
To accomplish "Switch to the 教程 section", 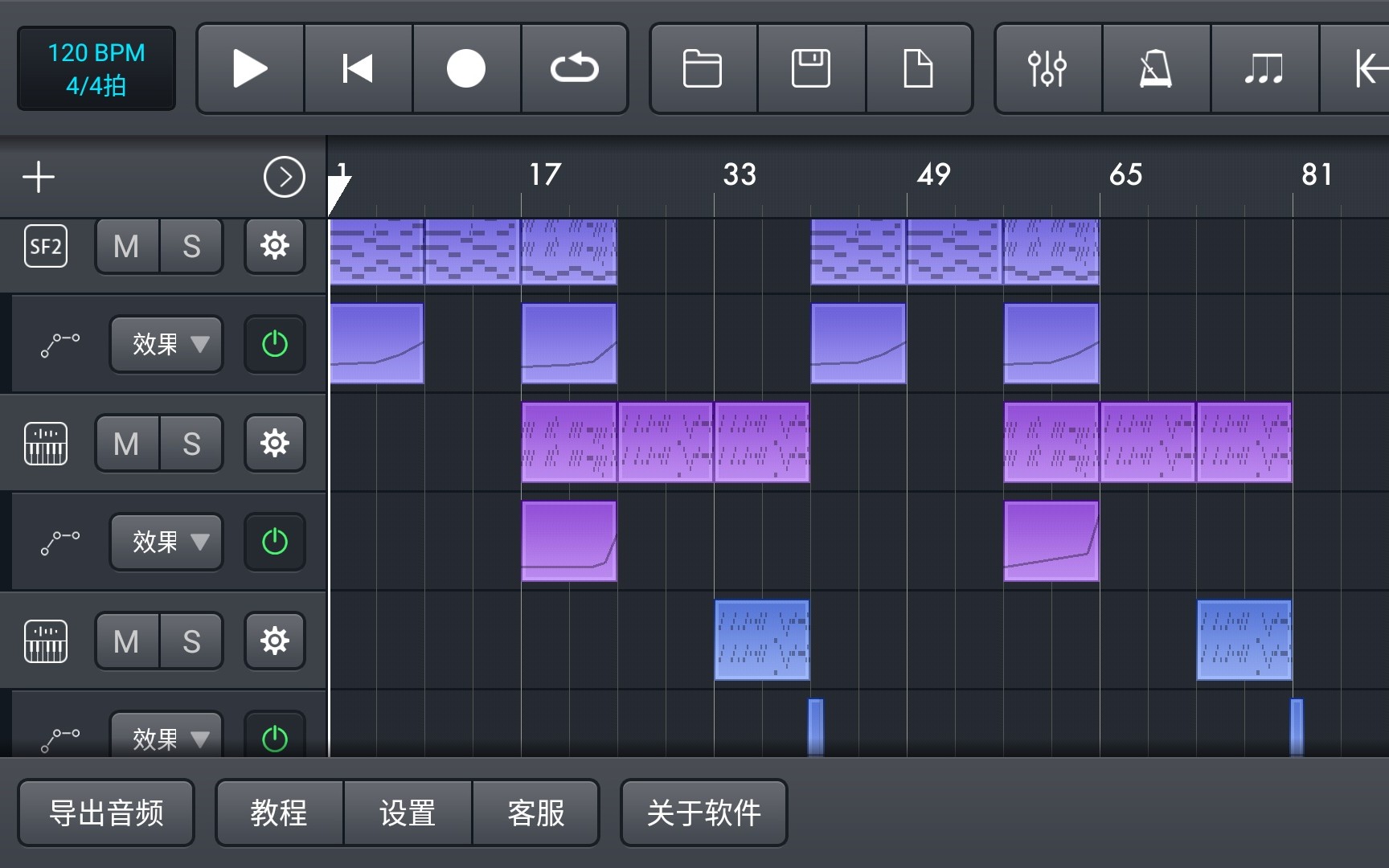I will [279, 813].
